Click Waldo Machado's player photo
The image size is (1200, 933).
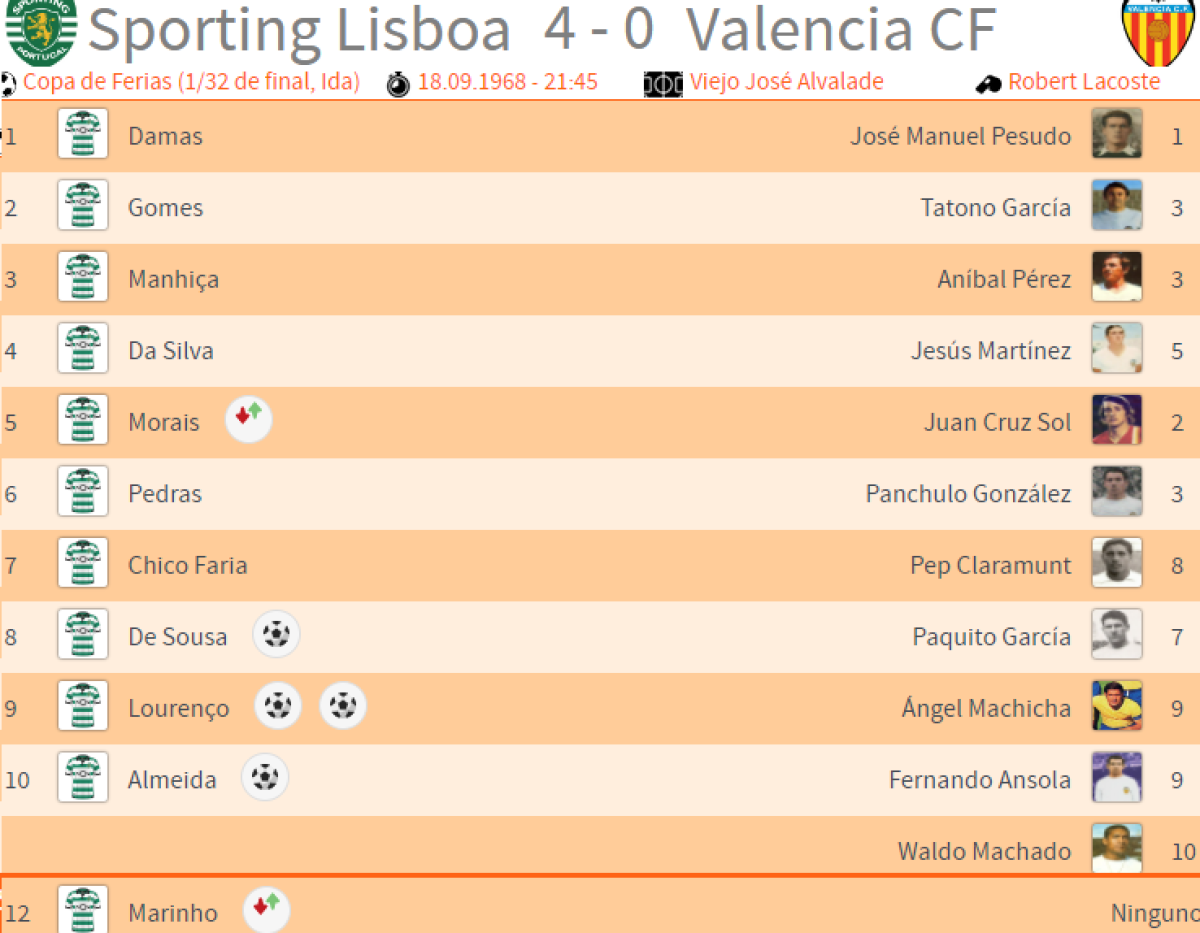[x=1116, y=849]
